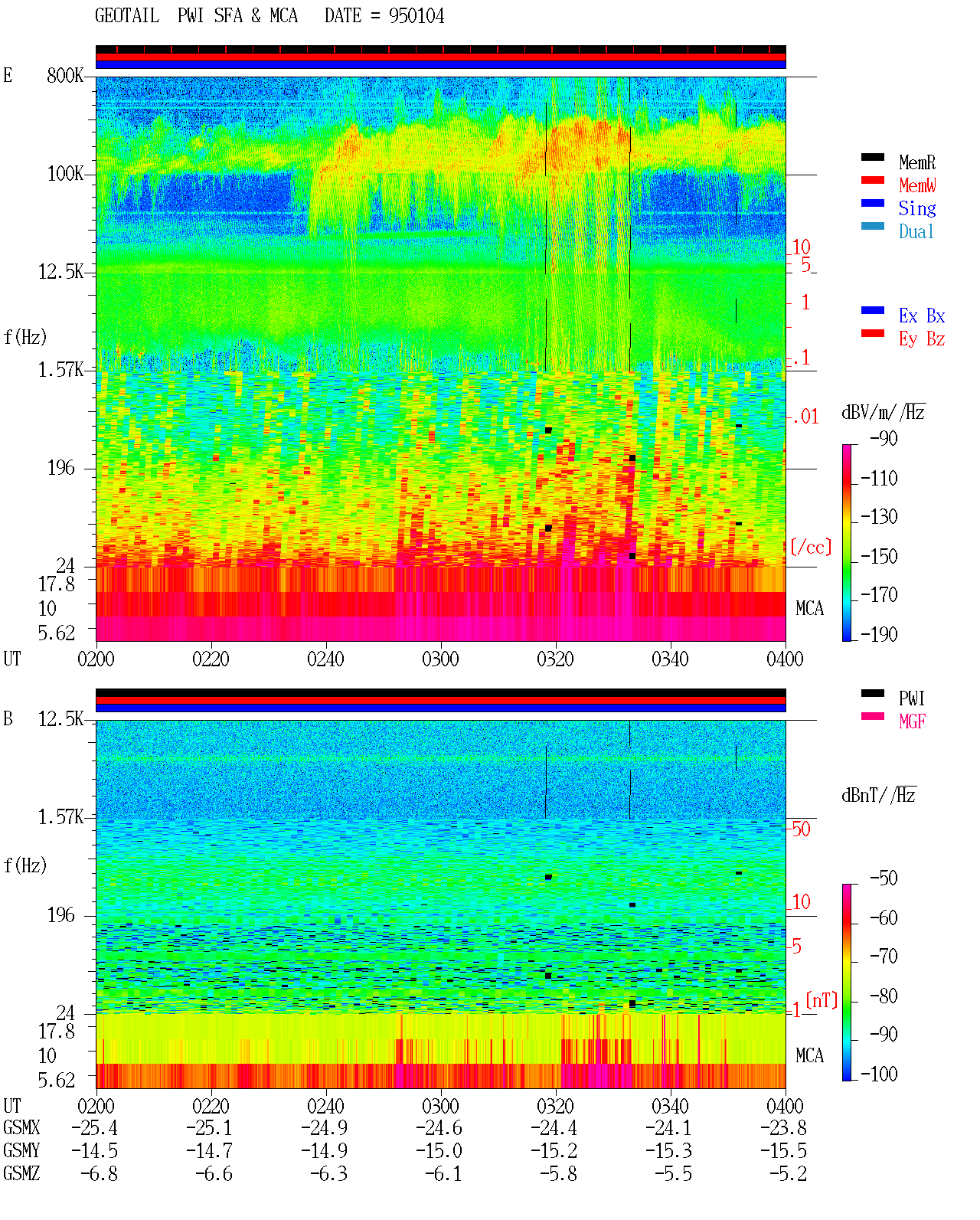
Task: Click the "-100" color scale tick label
Action: (879, 1074)
